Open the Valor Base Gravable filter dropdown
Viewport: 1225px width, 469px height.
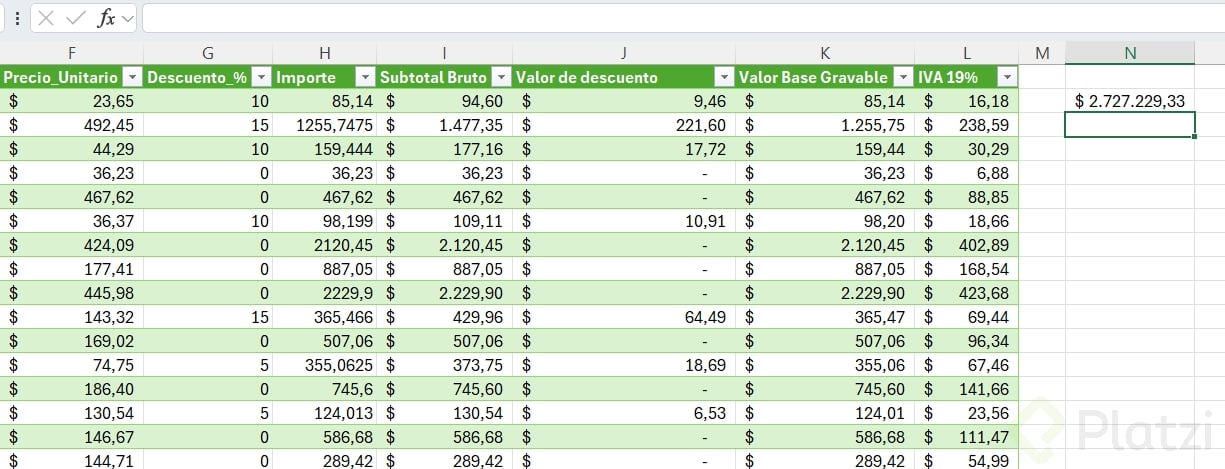[904, 77]
